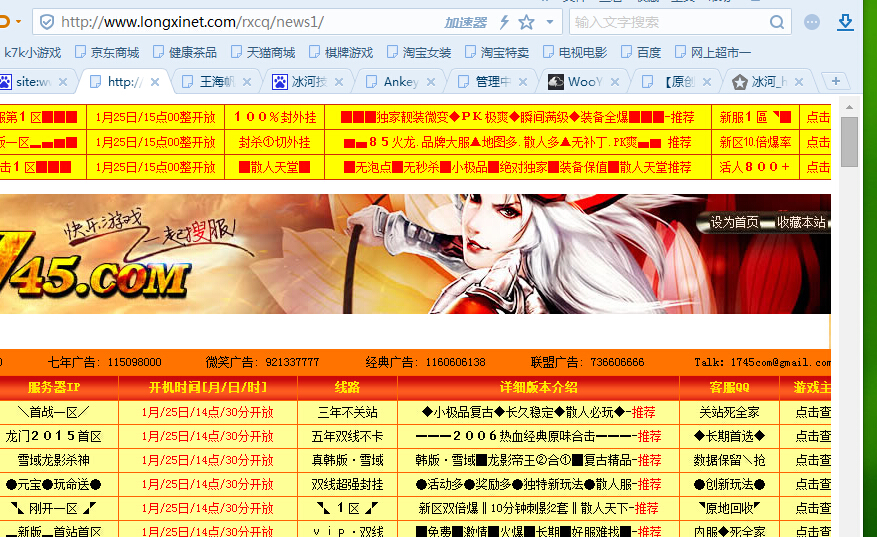Focus the 输入文字搜索 search field
The height and width of the screenshot is (537, 877).
[x=668, y=22]
